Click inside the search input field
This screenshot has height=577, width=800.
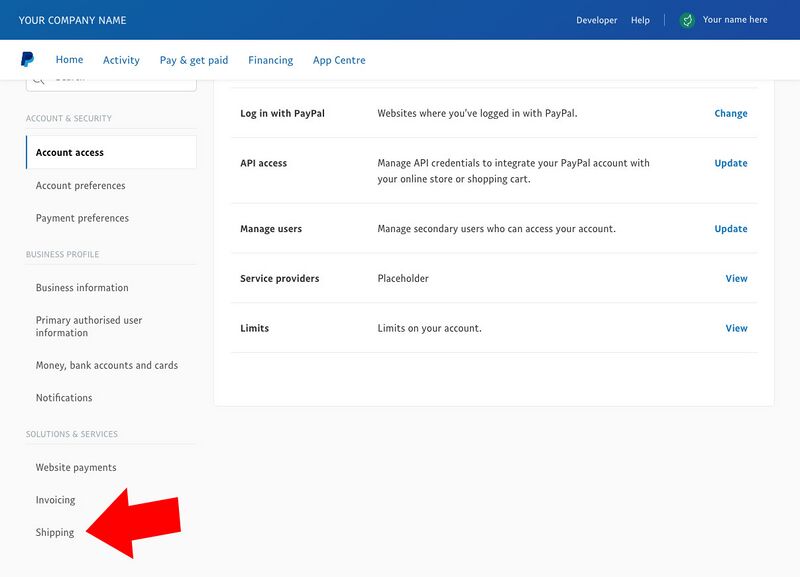(x=120, y=77)
